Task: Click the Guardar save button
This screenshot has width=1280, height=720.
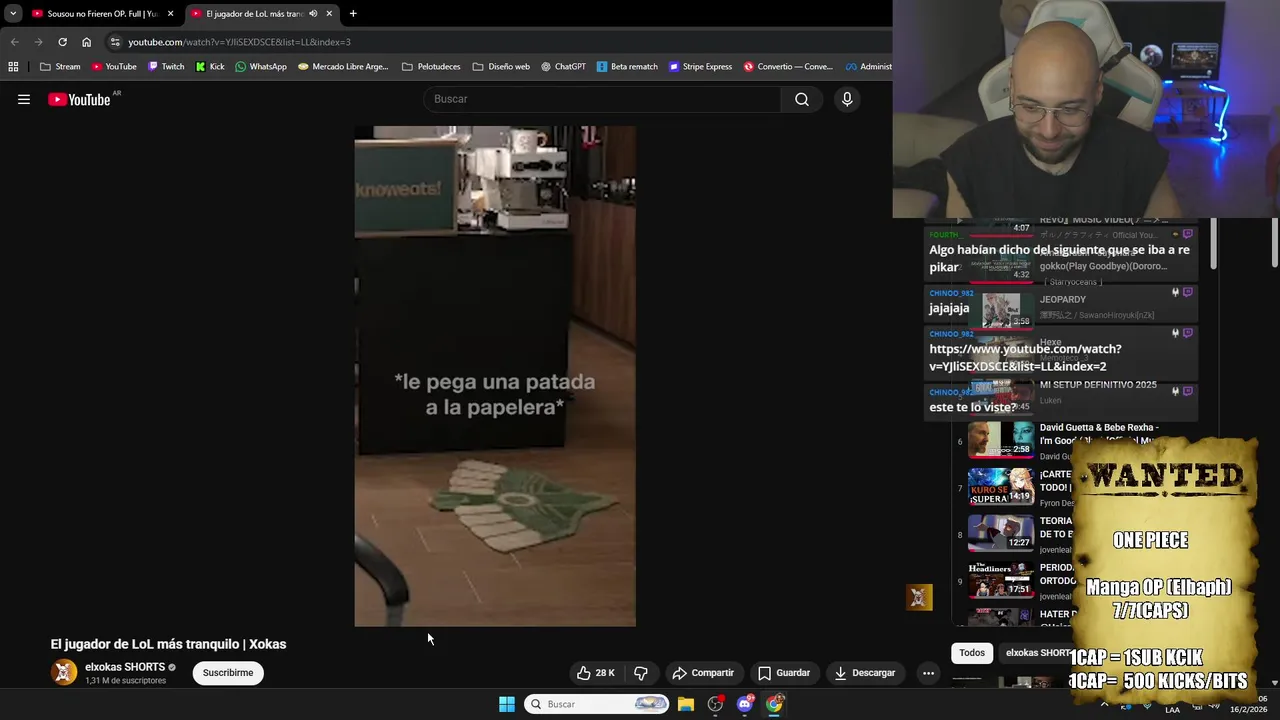Action: pos(784,673)
